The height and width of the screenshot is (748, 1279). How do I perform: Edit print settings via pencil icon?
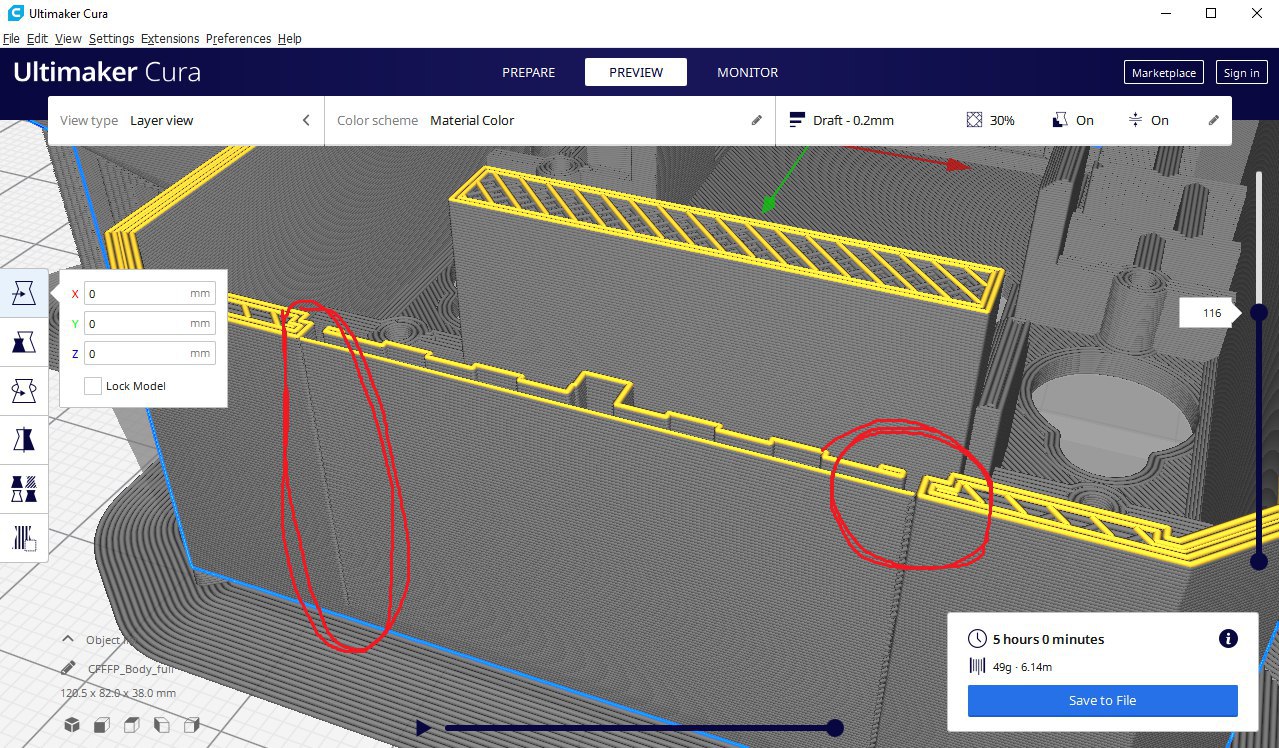[1214, 120]
